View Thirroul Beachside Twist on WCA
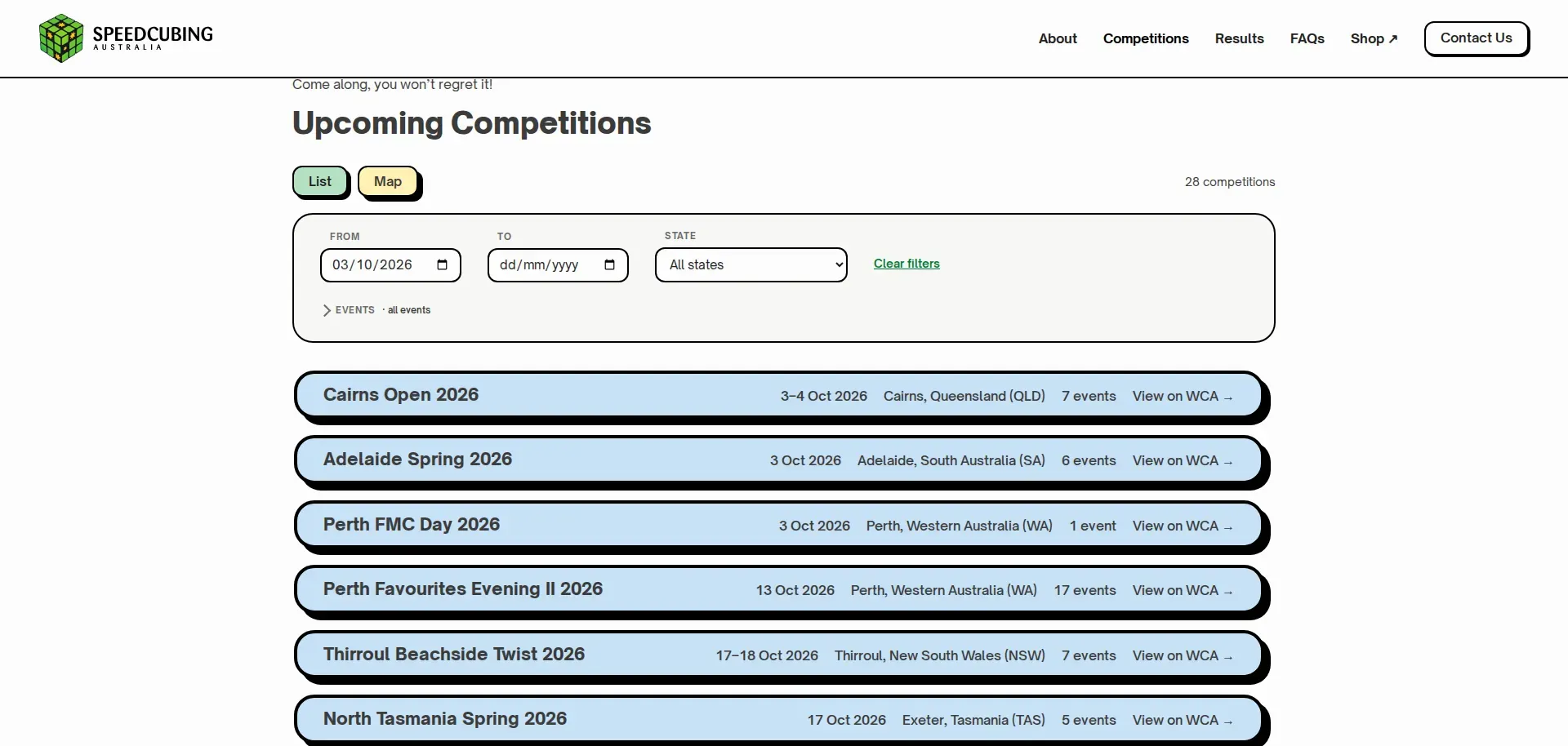1568x746 pixels. (x=1183, y=655)
